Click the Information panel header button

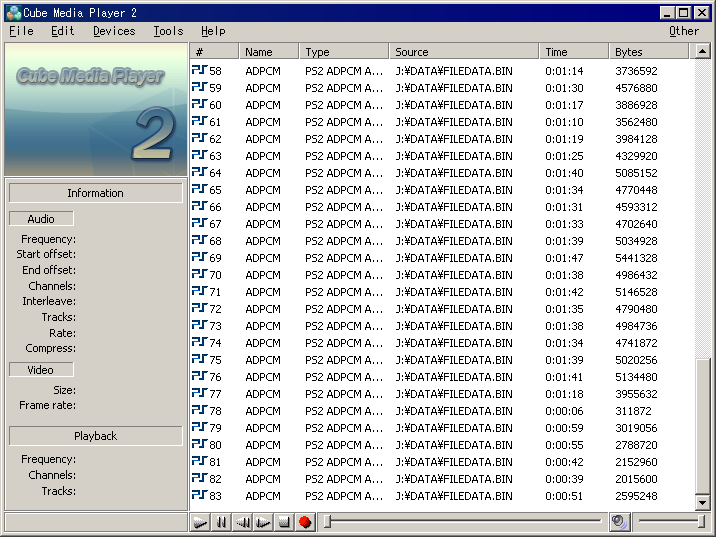(x=95, y=193)
